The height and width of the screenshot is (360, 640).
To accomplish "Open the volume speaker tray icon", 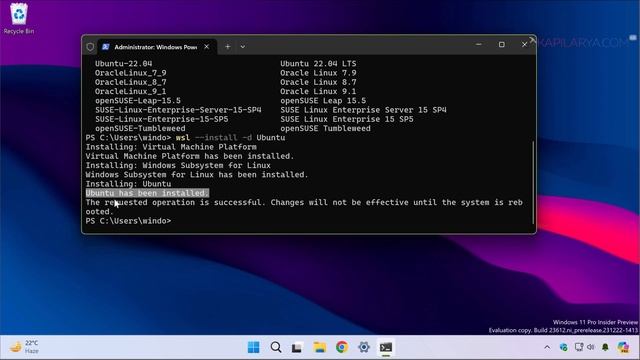I will pos(591,347).
